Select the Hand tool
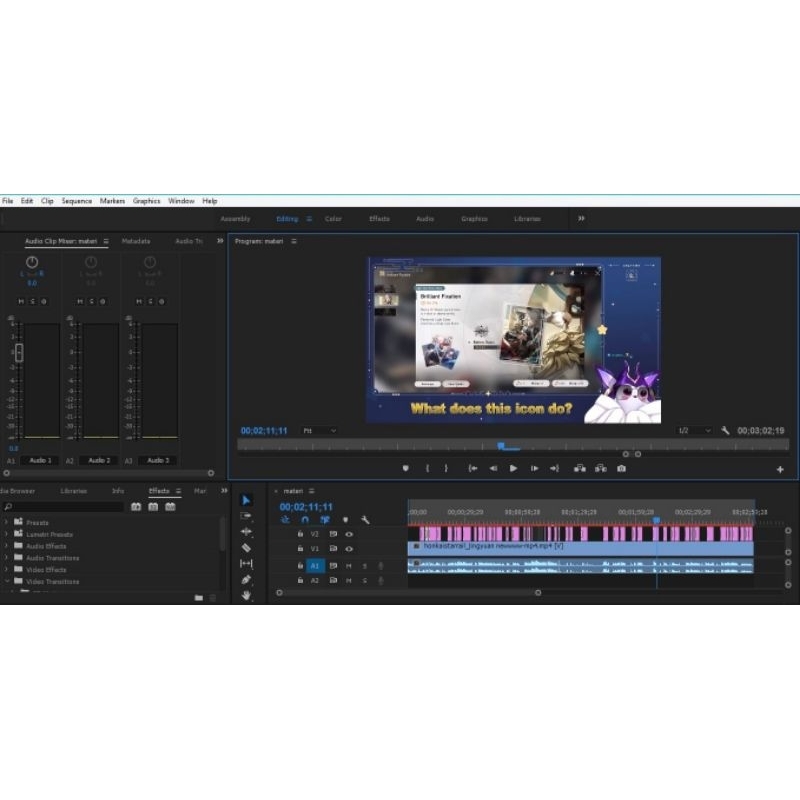Image resolution: width=800 pixels, height=800 pixels. [x=246, y=595]
